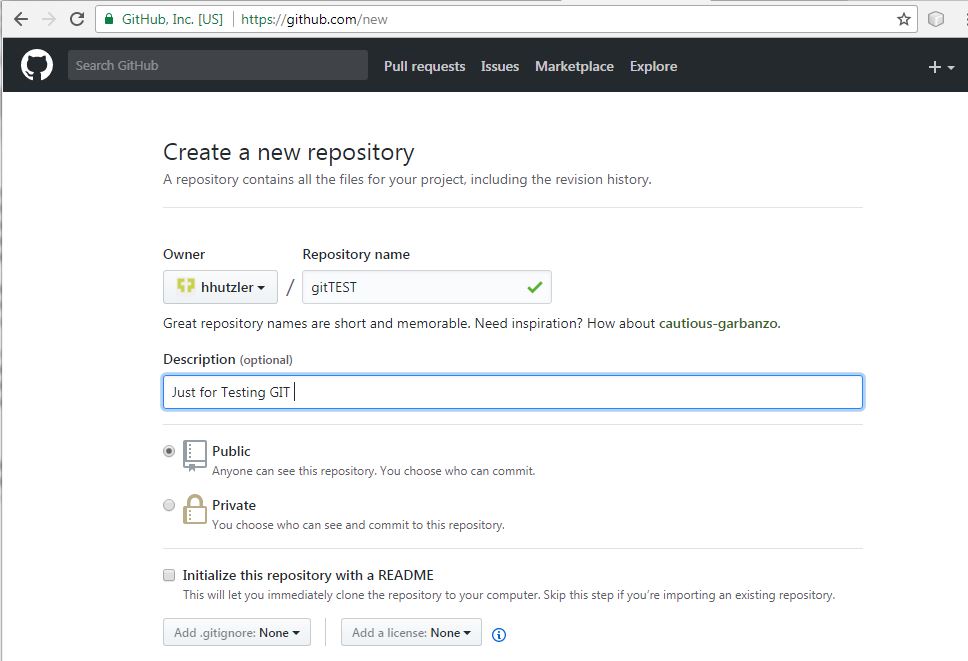
Task: Click the license info circle icon
Action: [499, 634]
